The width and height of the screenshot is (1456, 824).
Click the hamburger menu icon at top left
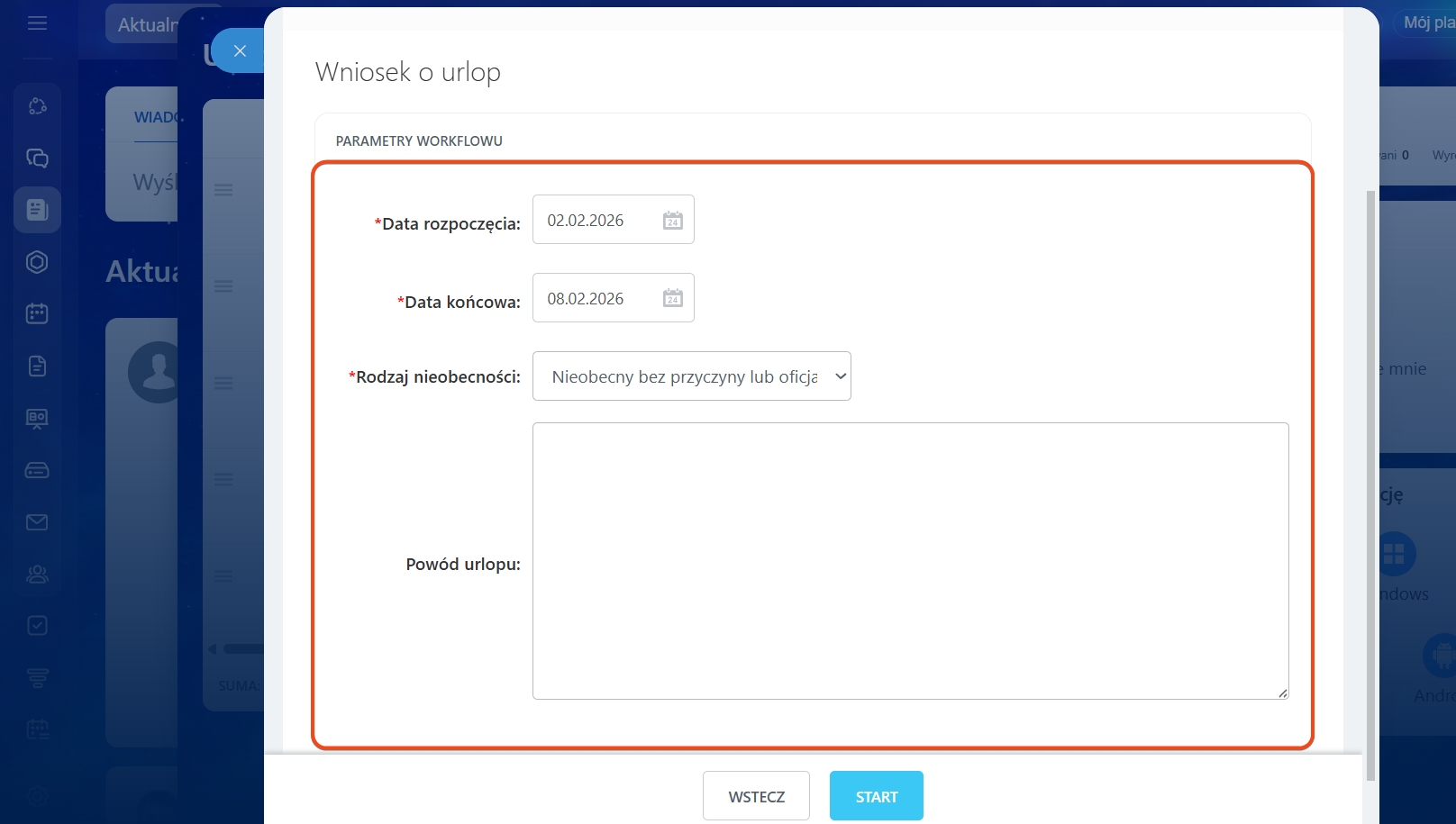pos(37,23)
